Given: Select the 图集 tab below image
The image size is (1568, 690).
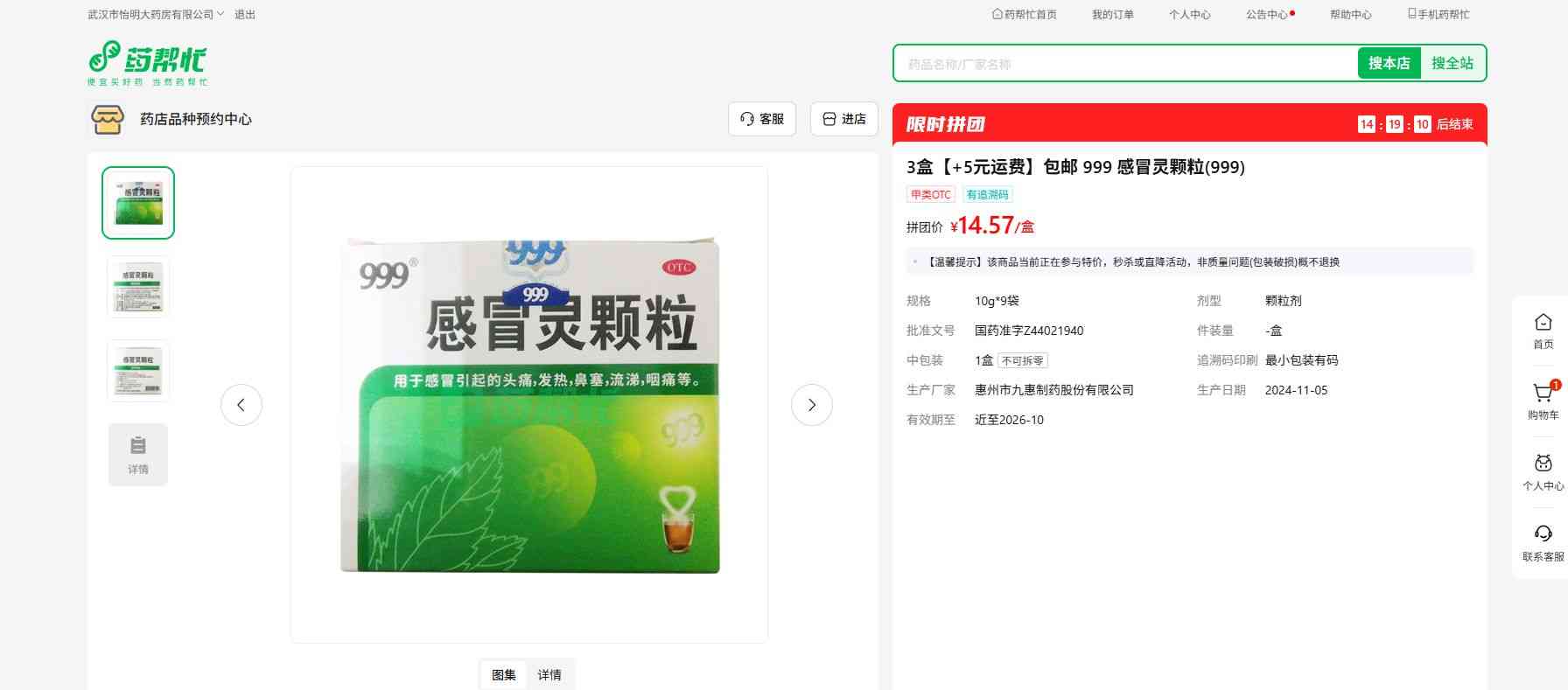Looking at the screenshot, I should 504,674.
